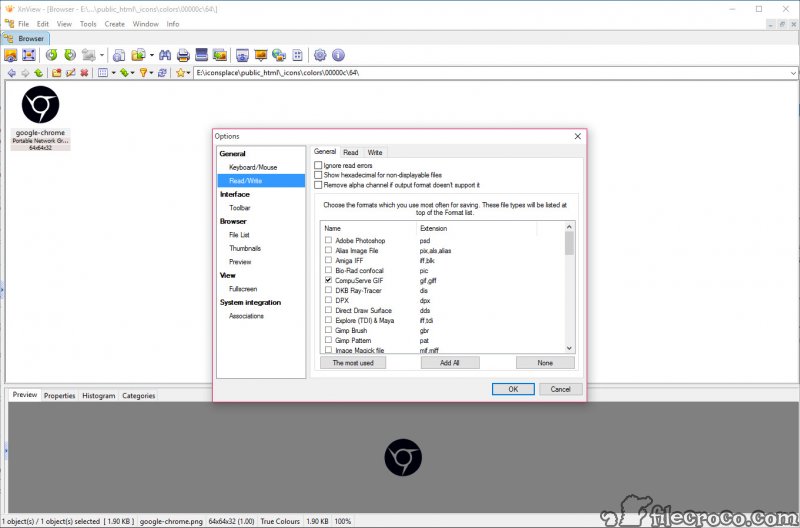The height and width of the screenshot is (528, 800).
Task: Click the Rename icon
Action: [70, 73]
